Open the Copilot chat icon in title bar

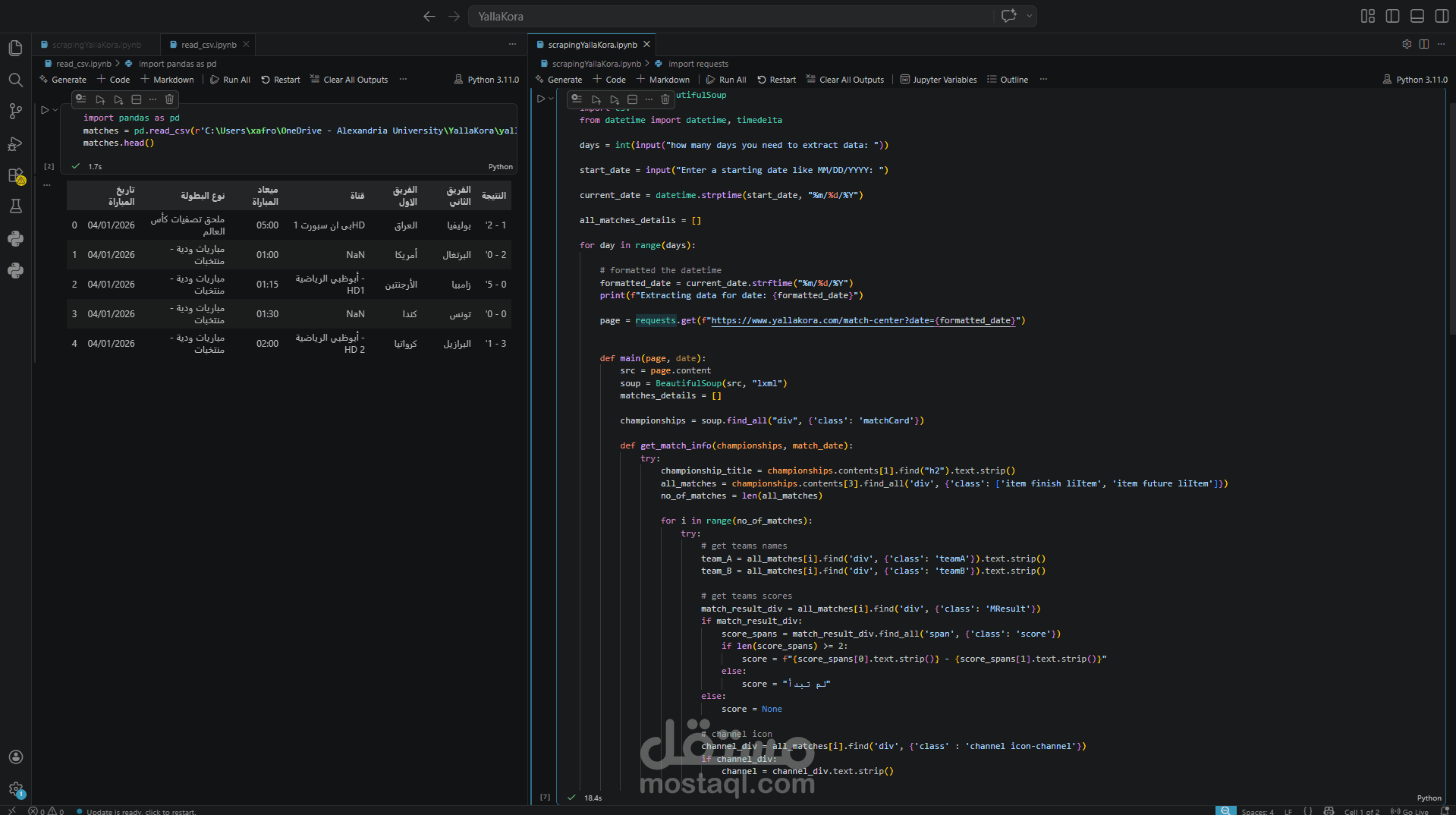pyautogui.click(x=1008, y=16)
